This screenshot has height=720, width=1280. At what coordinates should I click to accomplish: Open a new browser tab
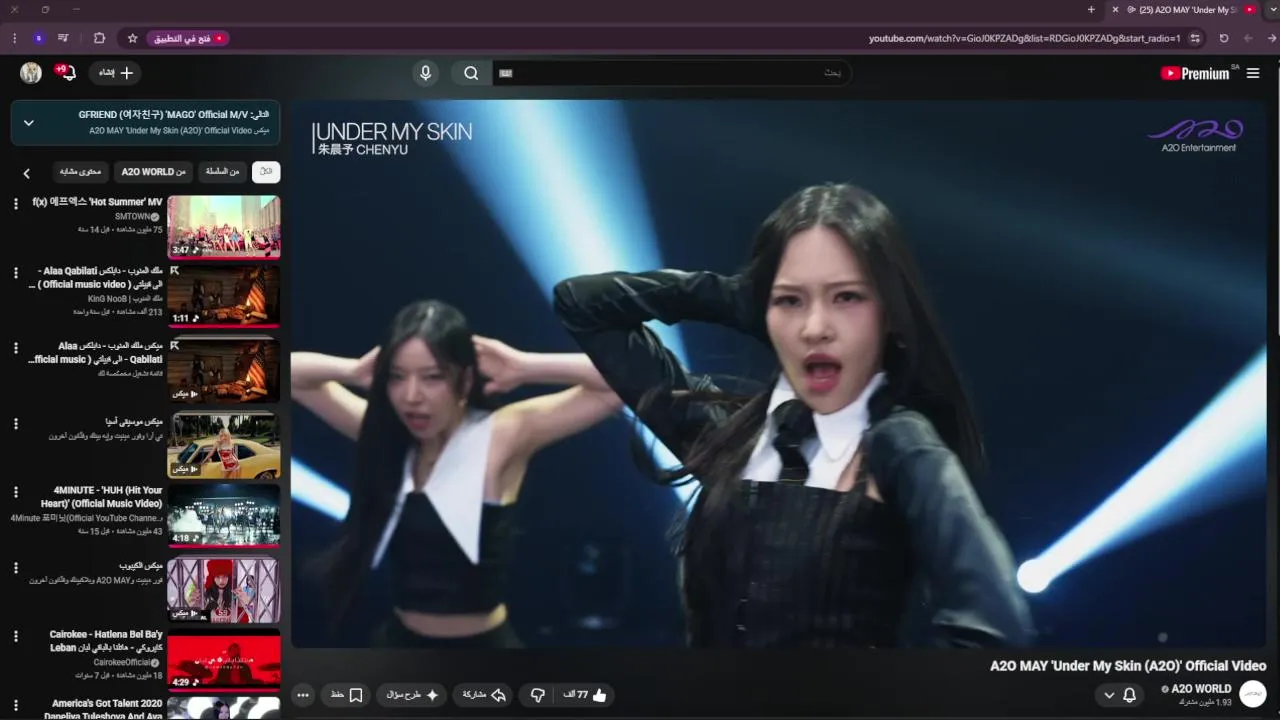(x=1091, y=10)
